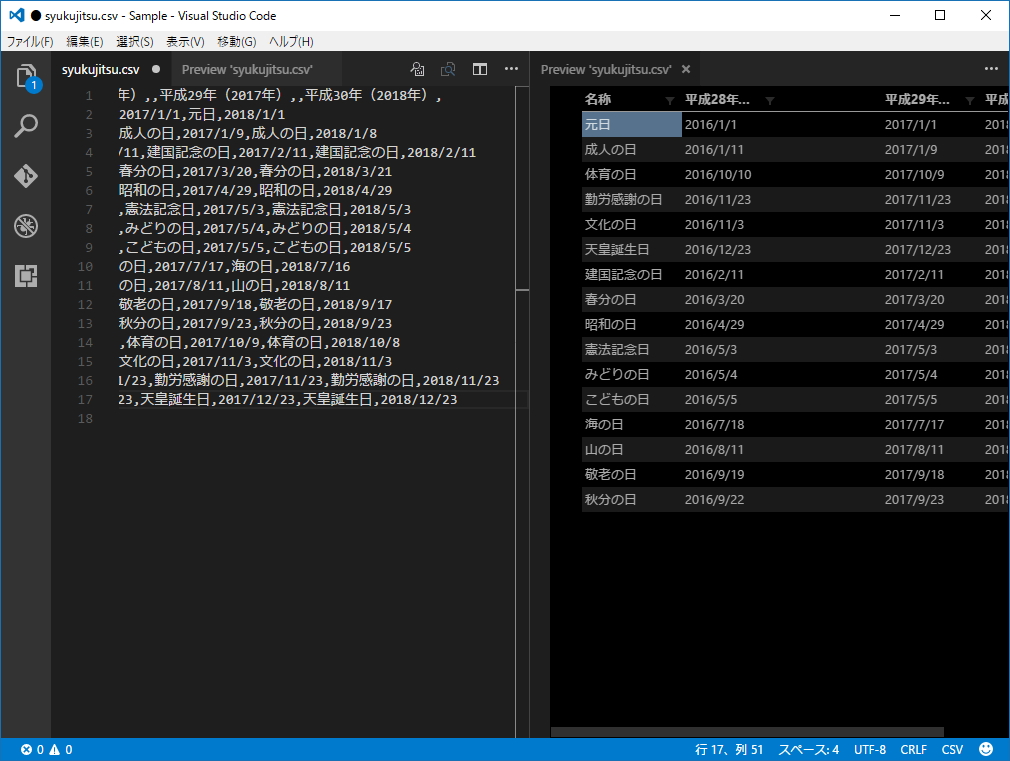
Task: Select the こどもの日 cell in preview
Action: coord(631,400)
